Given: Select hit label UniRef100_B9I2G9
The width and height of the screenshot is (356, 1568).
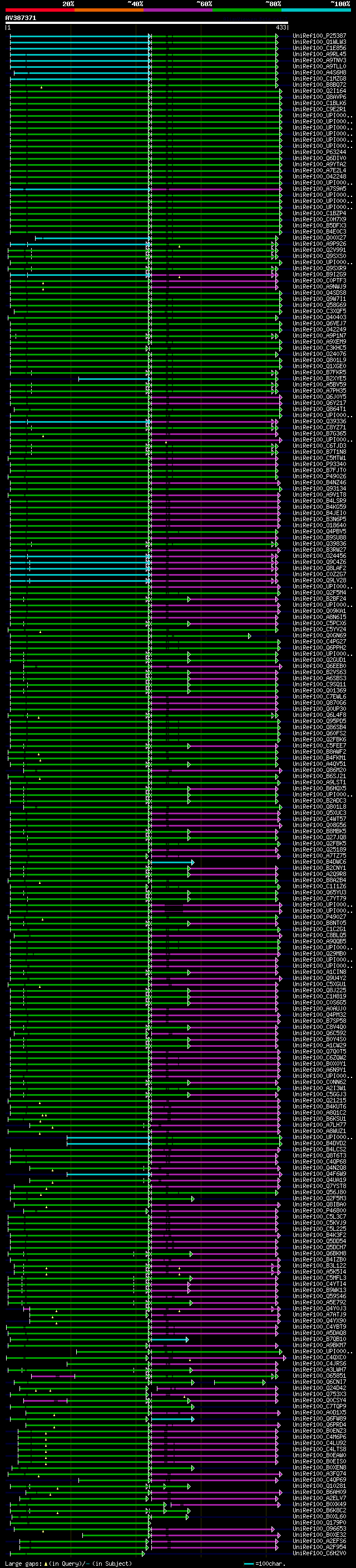Looking at the screenshot, I should tap(319, 275).
